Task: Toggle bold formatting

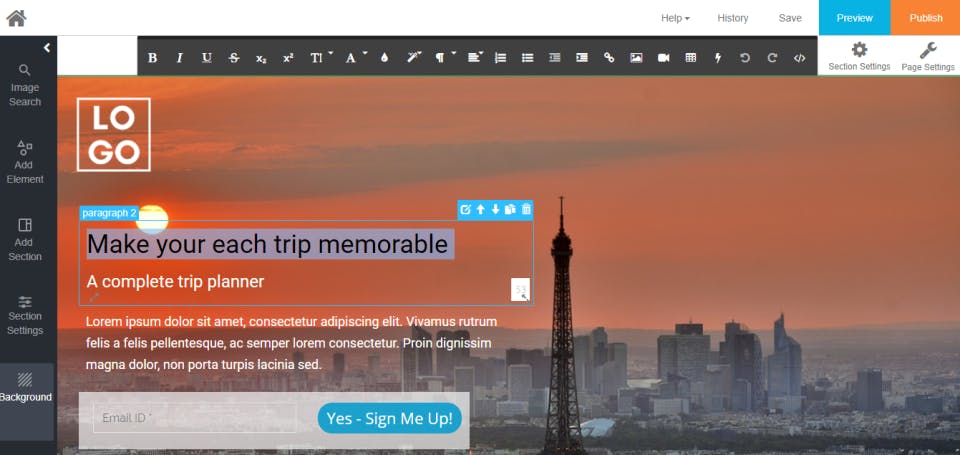Action: pyautogui.click(x=152, y=58)
